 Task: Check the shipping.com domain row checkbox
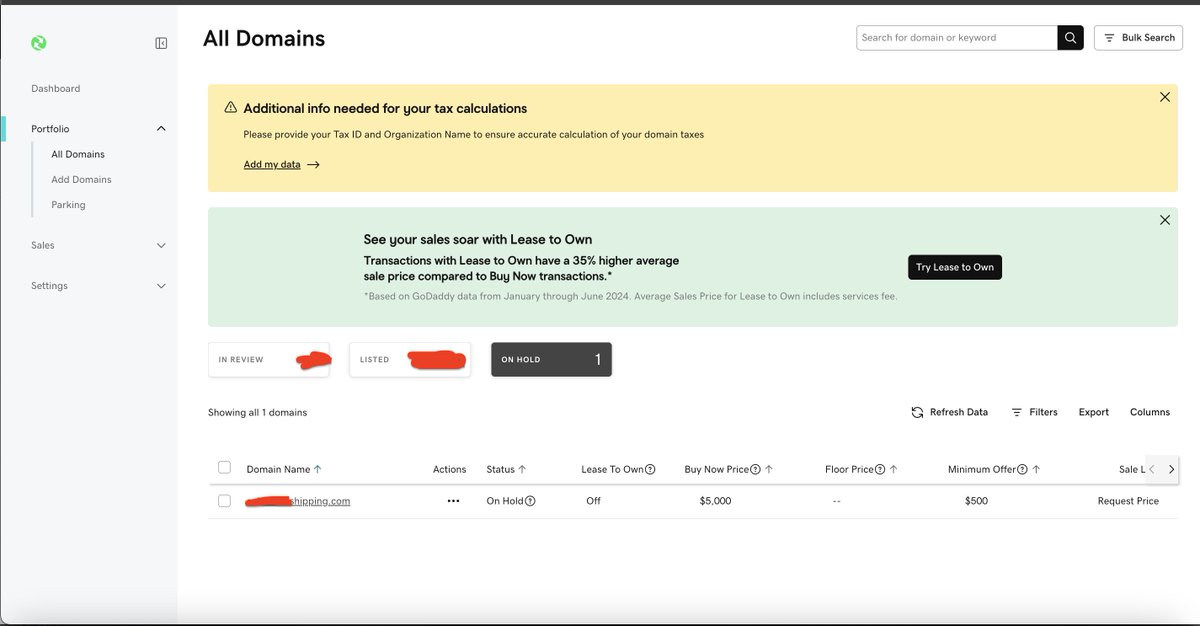pyautogui.click(x=224, y=501)
